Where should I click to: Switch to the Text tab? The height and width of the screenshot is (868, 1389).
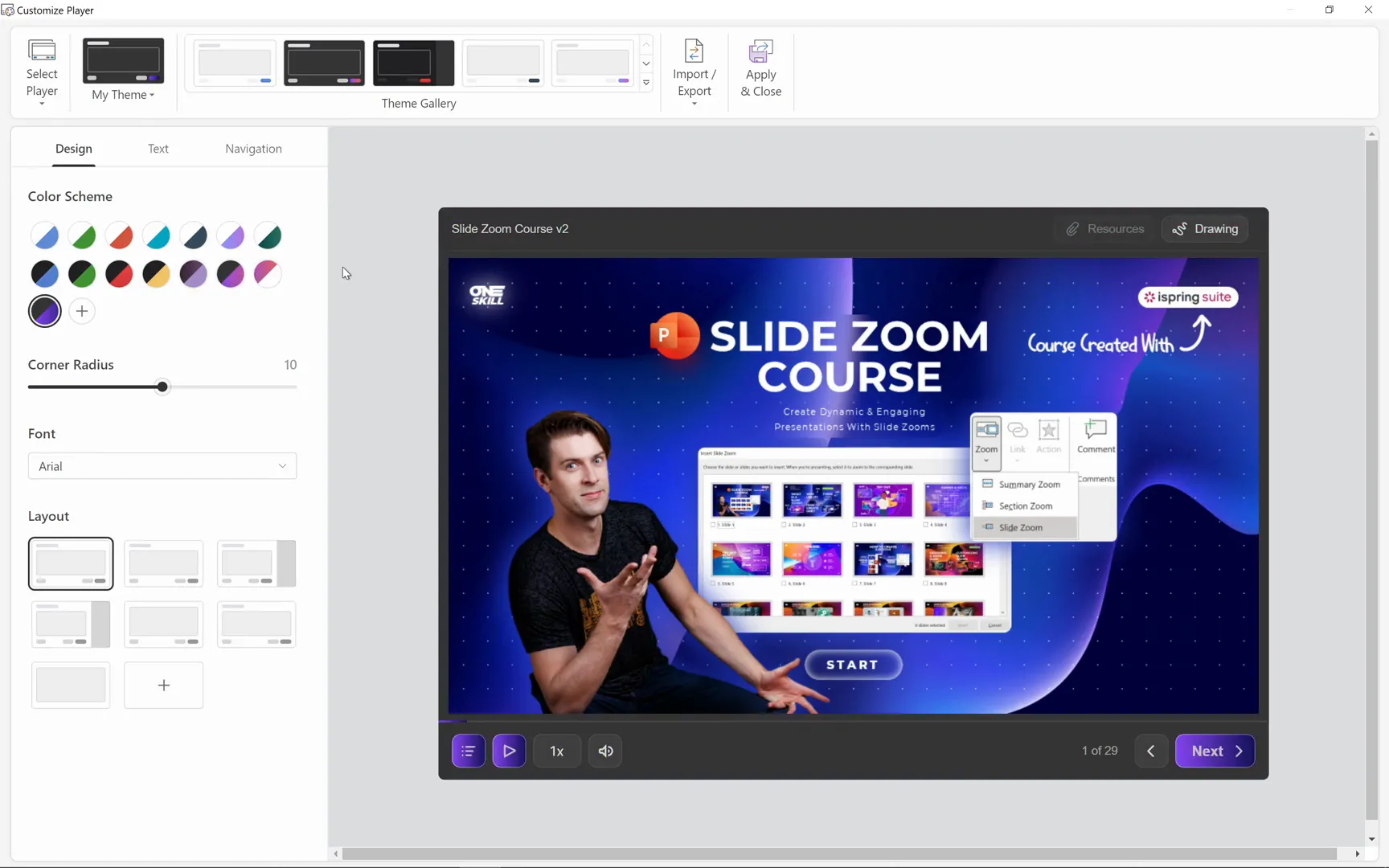[x=158, y=149]
